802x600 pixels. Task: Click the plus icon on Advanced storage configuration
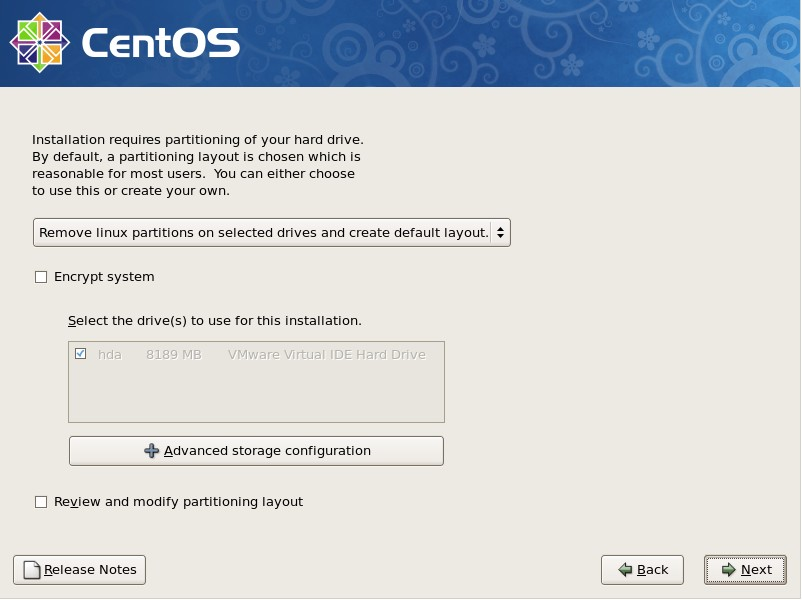click(152, 451)
